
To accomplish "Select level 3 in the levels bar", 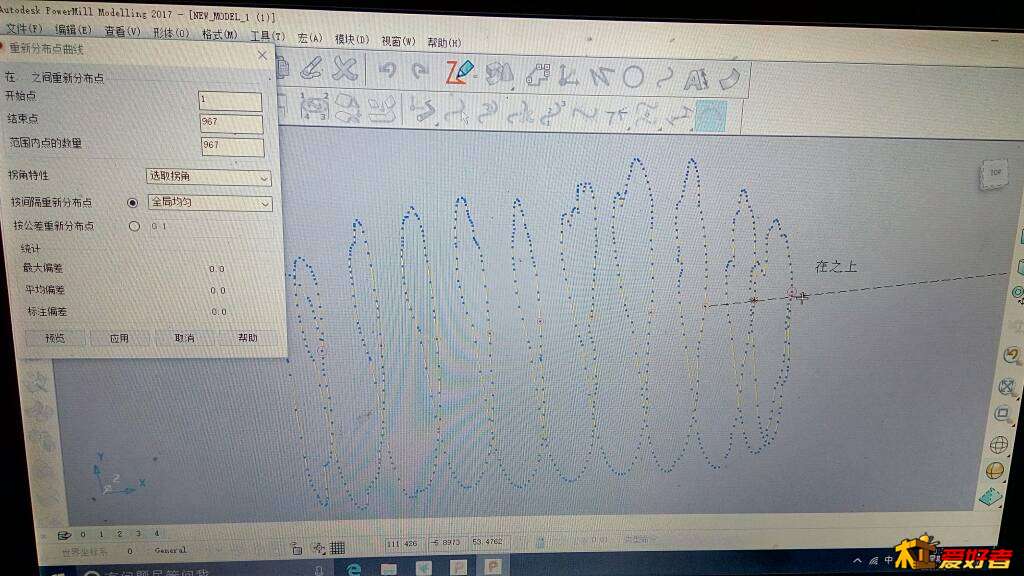I will pos(138,533).
